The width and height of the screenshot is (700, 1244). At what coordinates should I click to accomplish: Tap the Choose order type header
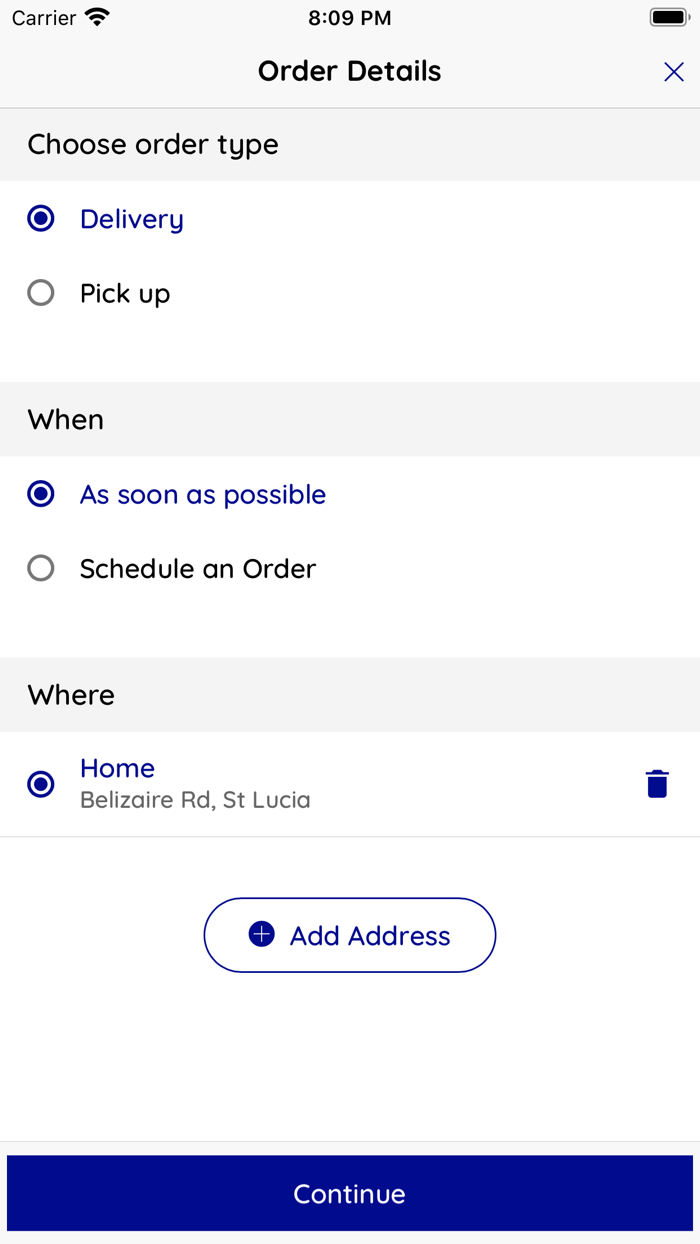[x=153, y=145]
